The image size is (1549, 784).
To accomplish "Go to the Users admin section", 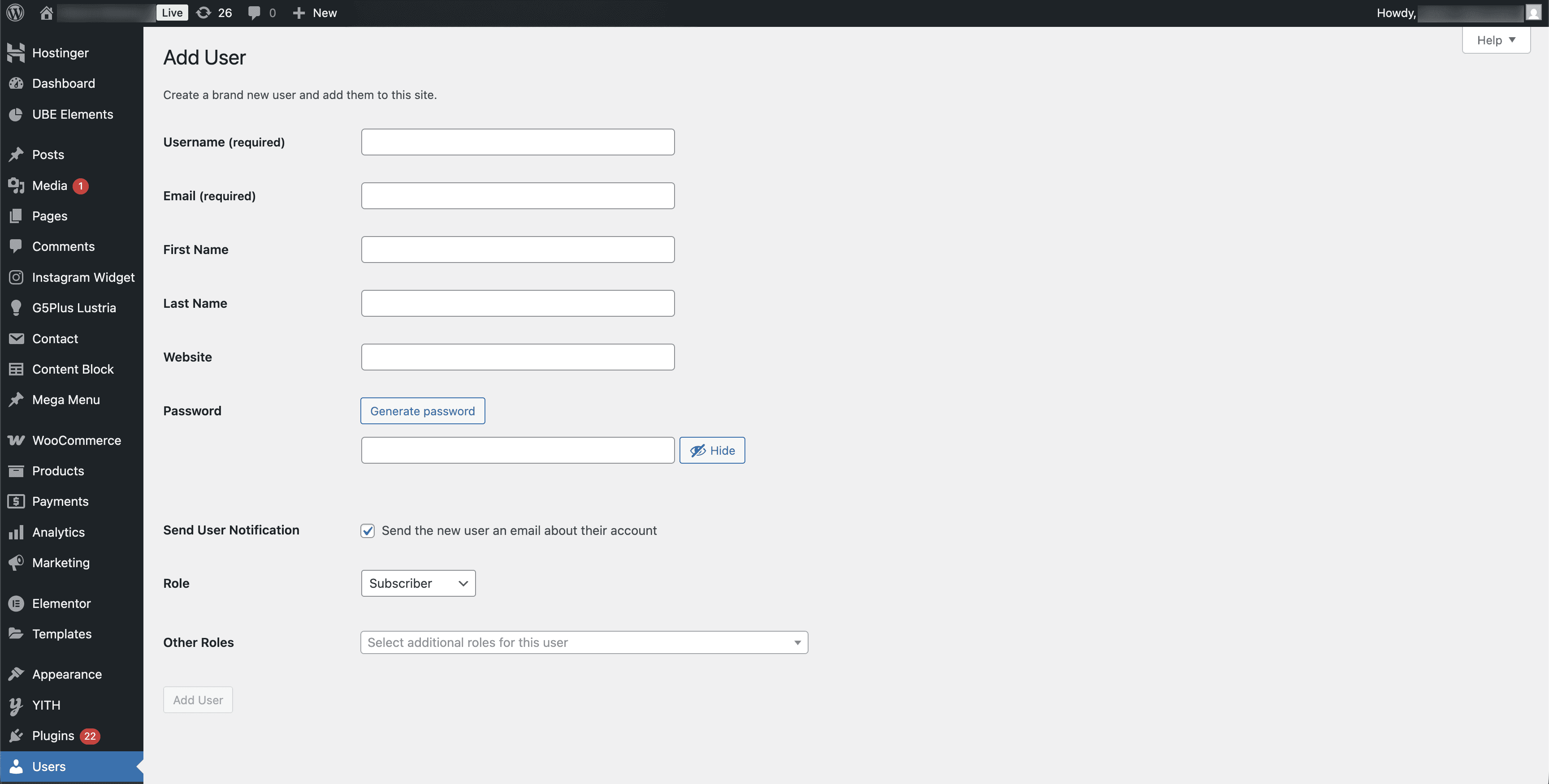I will pos(48,766).
